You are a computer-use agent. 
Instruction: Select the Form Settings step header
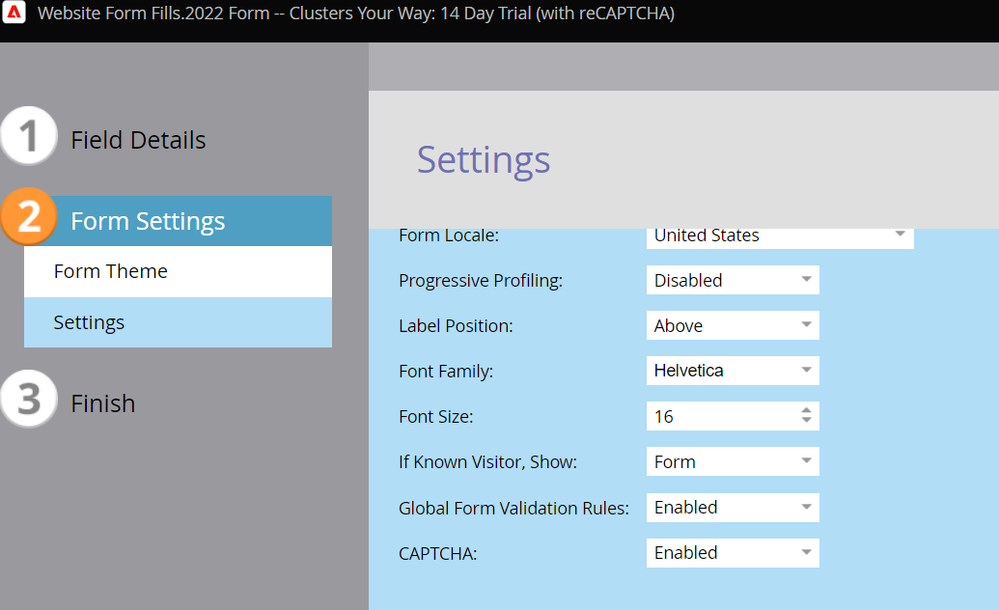pos(148,221)
